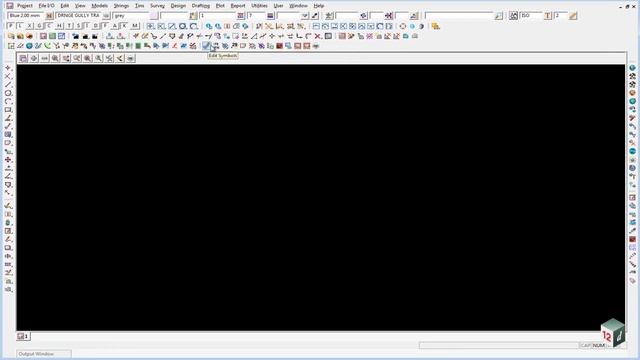
Task: Open the chooser button right of the '7' field
Action: point(270,16)
